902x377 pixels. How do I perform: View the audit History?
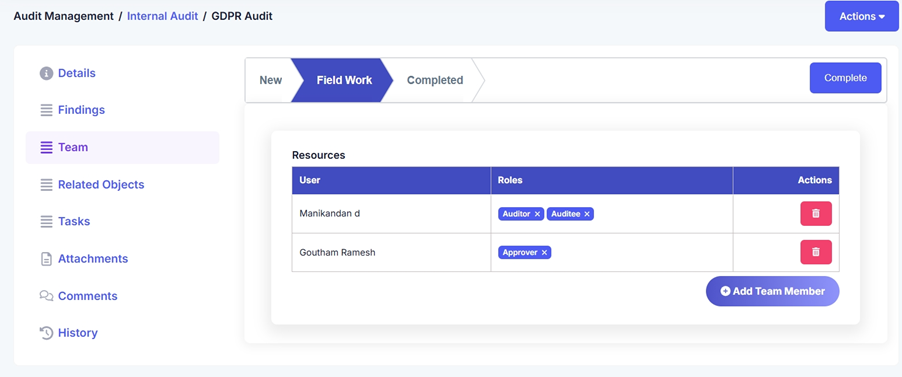tap(78, 333)
